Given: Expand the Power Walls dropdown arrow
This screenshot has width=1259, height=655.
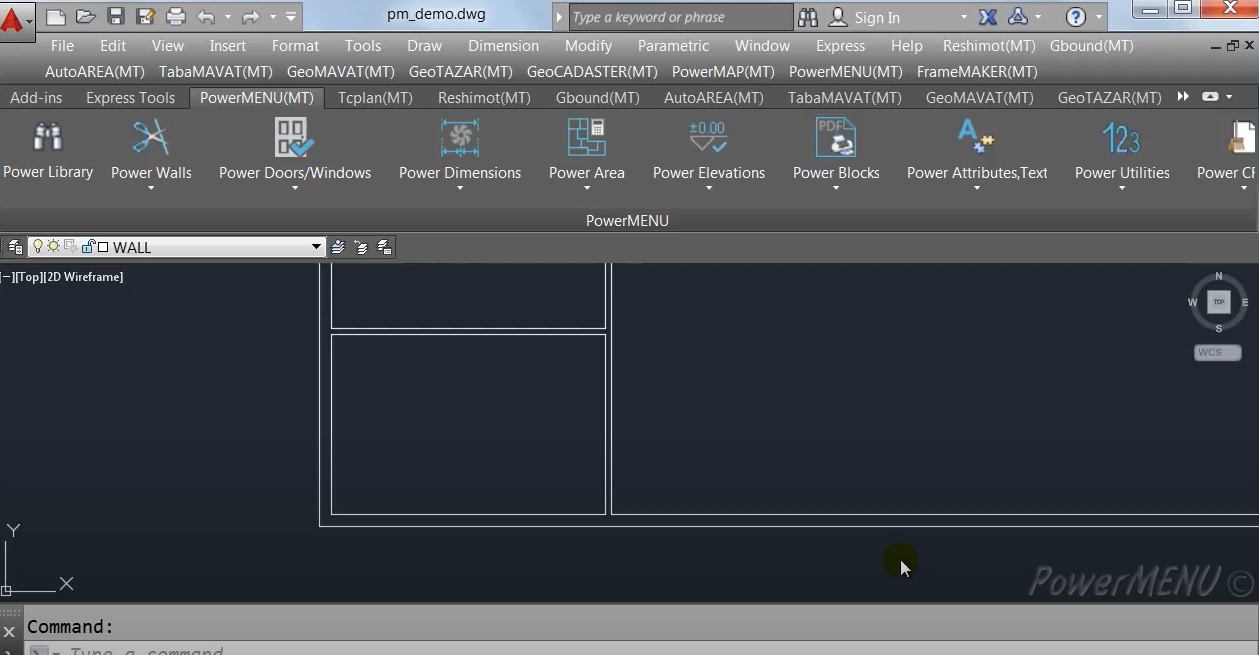Looking at the screenshot, I should [x=151, y=188].
